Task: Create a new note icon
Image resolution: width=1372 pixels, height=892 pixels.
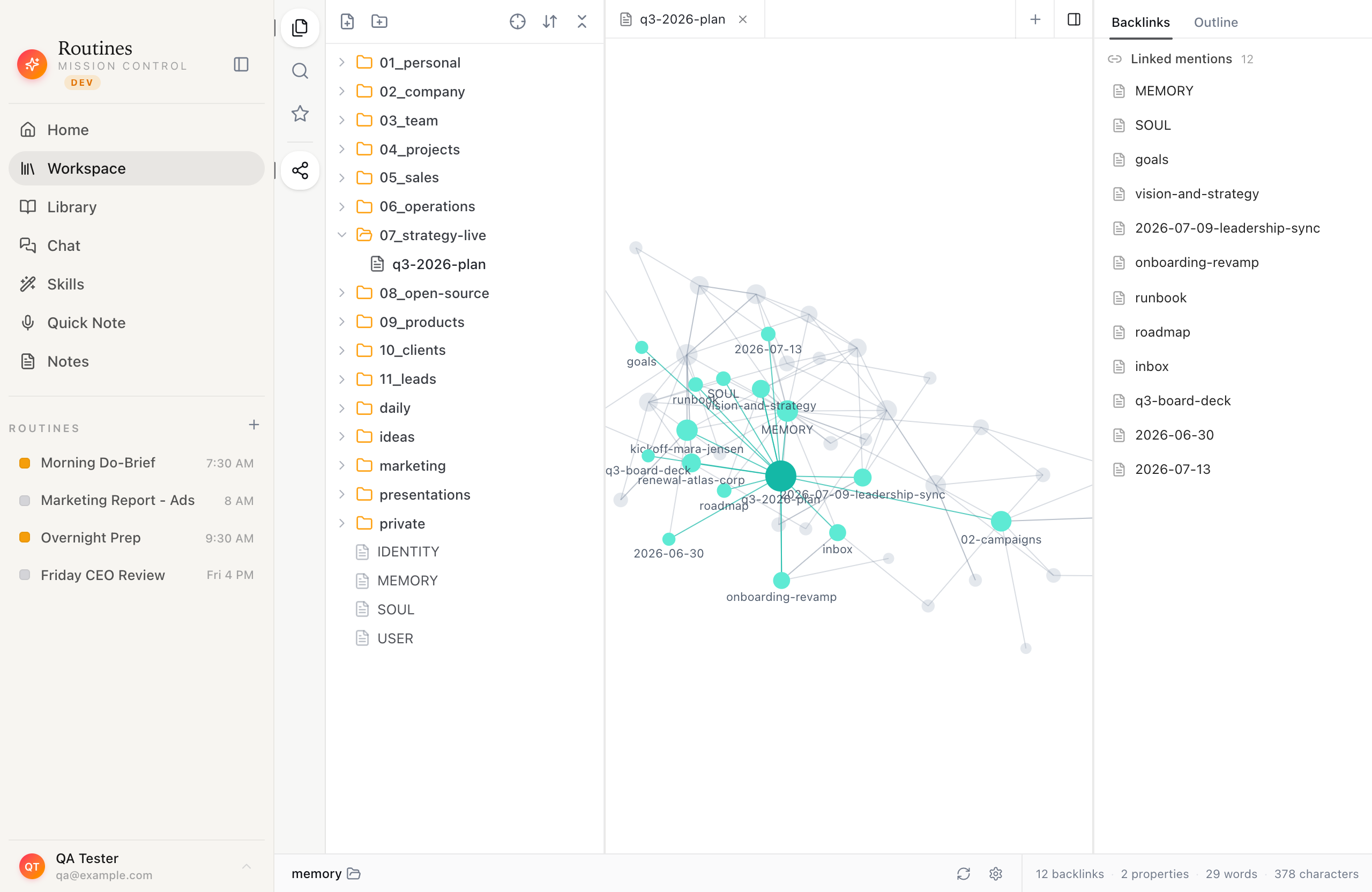Action: (x=347, y=21)
